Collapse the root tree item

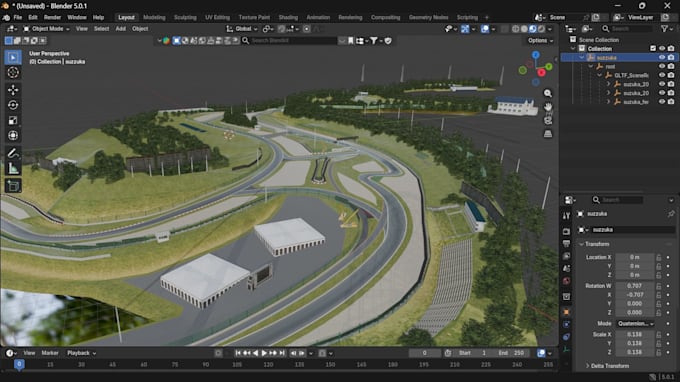[591, 66]
